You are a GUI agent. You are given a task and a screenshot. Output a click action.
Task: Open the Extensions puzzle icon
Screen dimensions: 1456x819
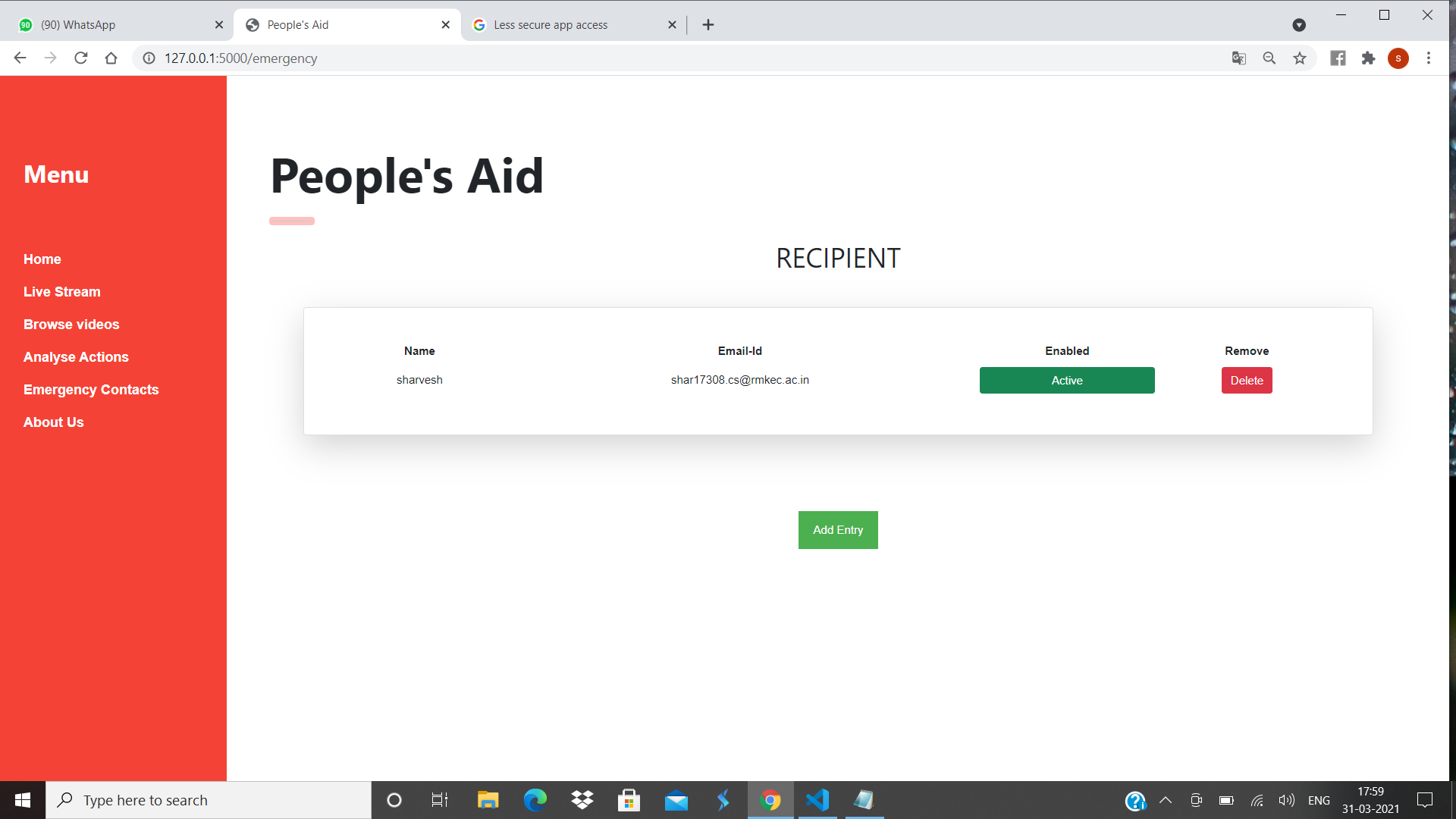click(1368, 58)
